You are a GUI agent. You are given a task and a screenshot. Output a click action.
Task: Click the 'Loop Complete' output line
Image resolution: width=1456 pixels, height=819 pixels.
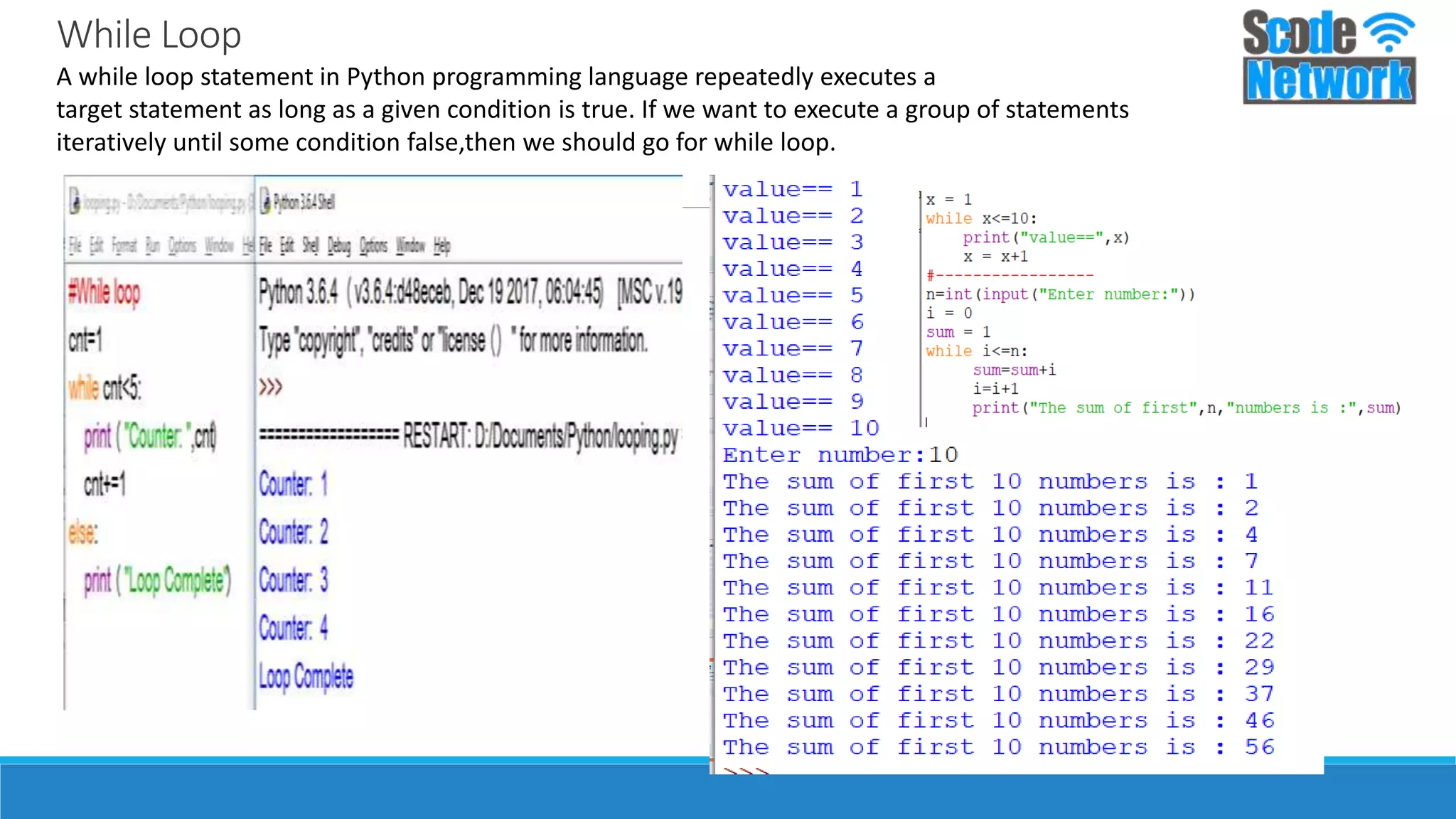click(x=306, y=678)
